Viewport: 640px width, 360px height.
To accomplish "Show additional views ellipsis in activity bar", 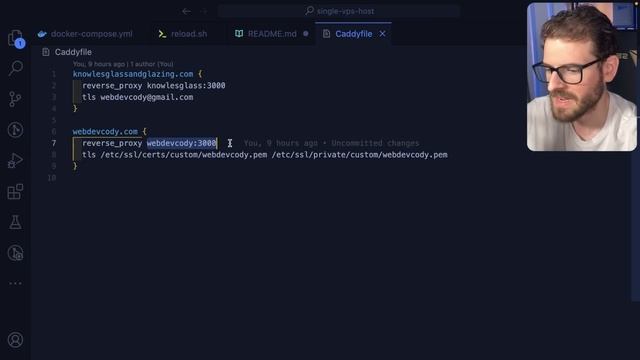I will pos(15,283).
